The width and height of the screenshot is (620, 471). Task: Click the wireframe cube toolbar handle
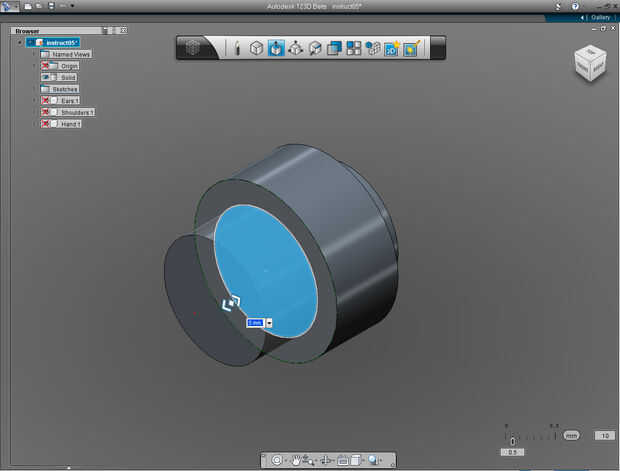pyautogui.click(x=193, y=48)
